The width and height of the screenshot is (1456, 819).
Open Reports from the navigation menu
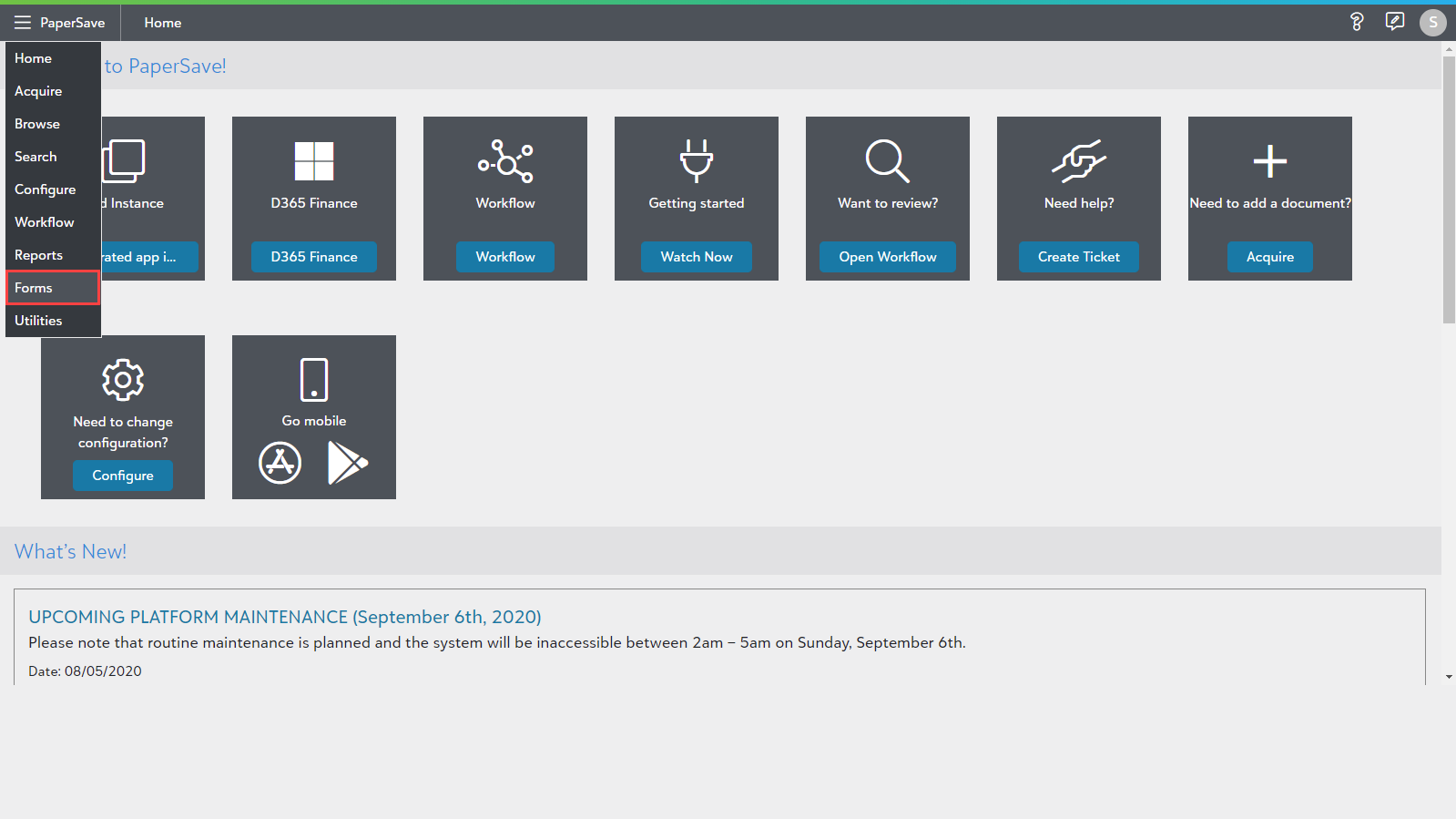38,255
